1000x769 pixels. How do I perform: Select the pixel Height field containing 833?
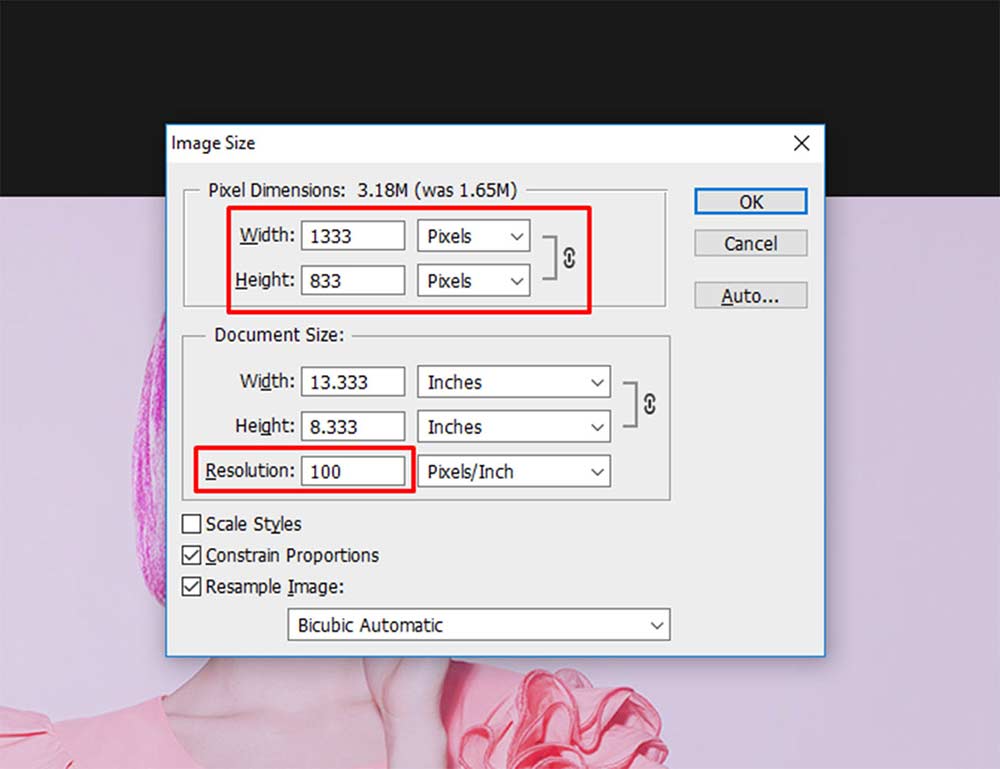[x=352, y=281]
